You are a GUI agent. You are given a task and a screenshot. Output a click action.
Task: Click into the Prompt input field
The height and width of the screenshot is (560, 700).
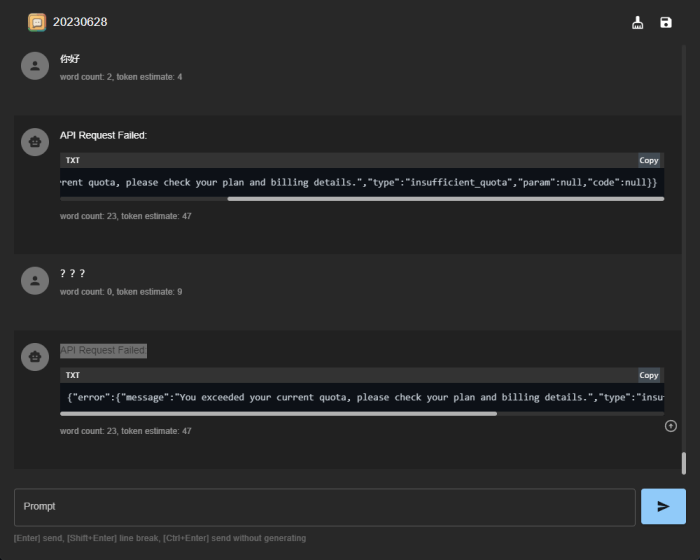pos(325,507)
